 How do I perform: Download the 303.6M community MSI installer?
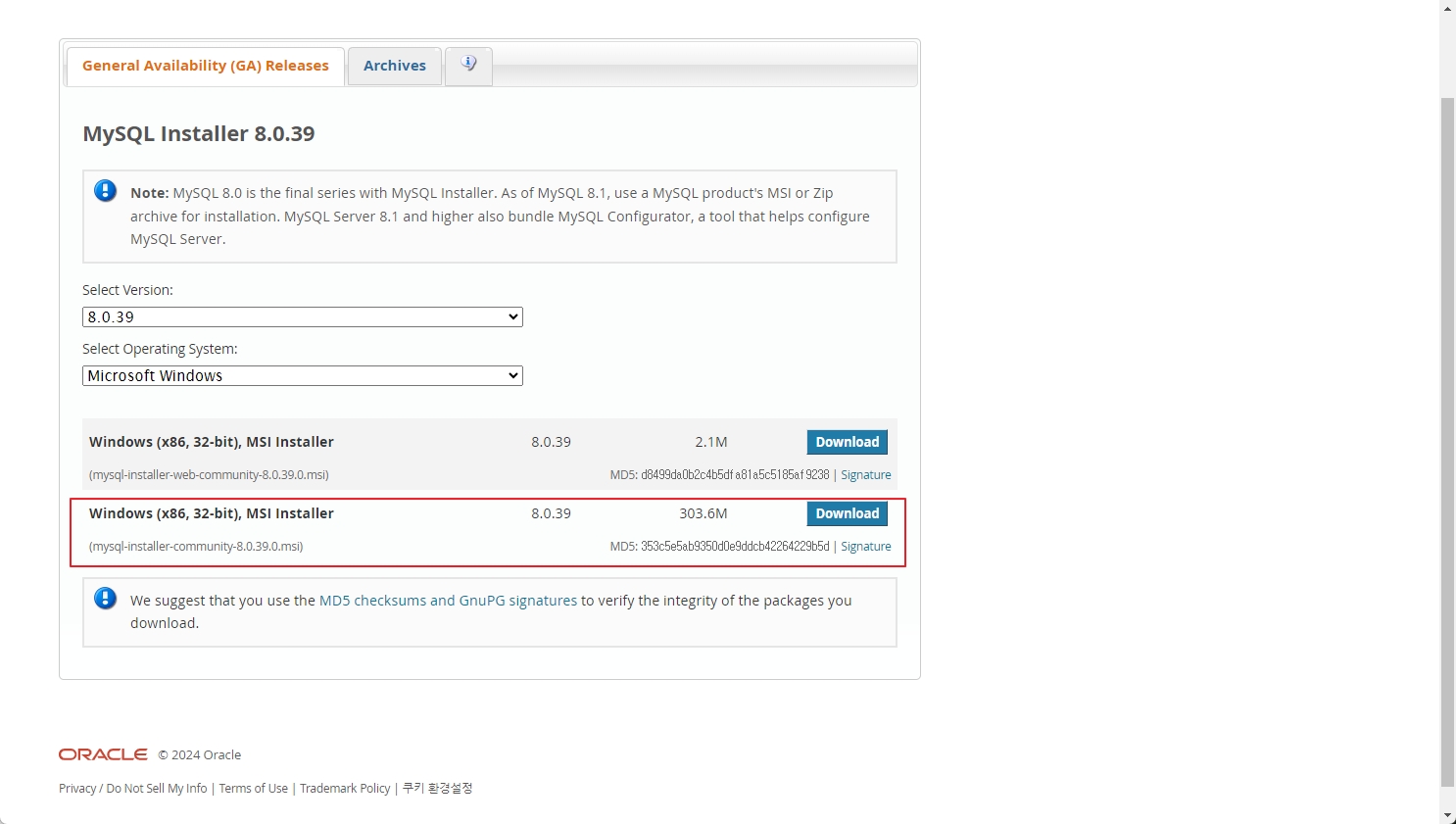point(848,513)
